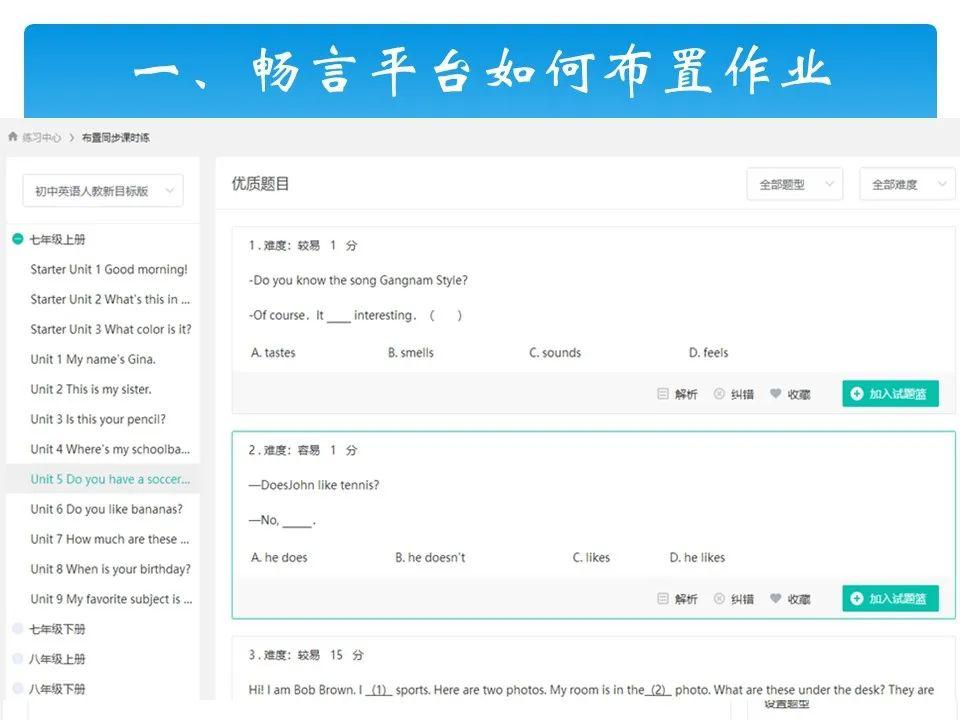
Task: Click the 纠错 icon for question 1
Action: coord(719,394)
